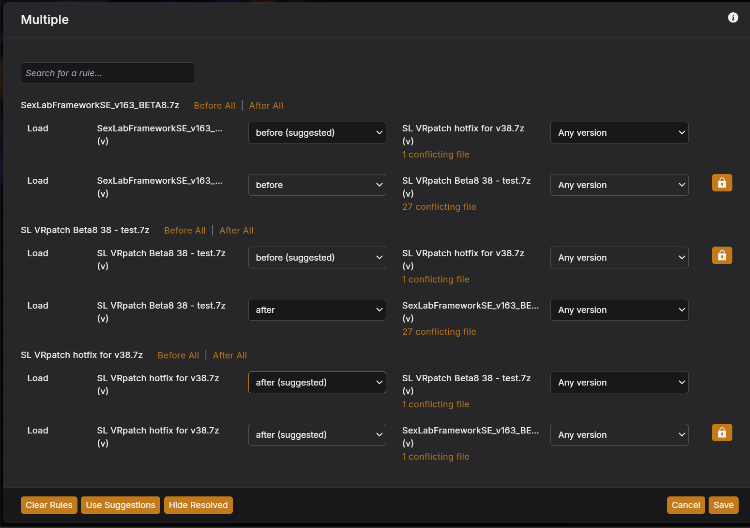Viewport: 750px width, 528px height.
Task: Click lock icon beside SexLabFramework before SL VRpatch Beta8 rule
Action: point(722,183)
